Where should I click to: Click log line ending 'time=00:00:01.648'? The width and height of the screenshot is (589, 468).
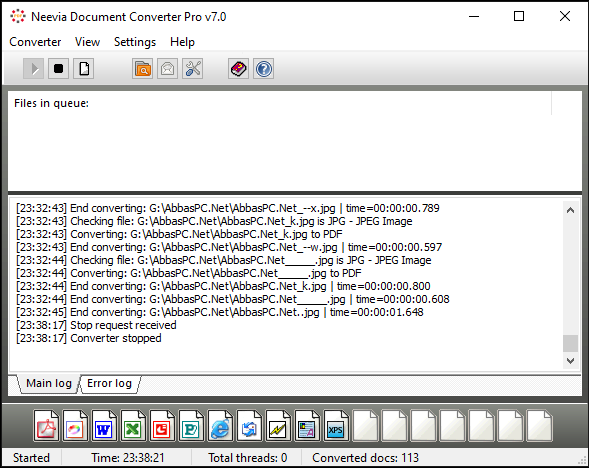click(x=220, y=313)
